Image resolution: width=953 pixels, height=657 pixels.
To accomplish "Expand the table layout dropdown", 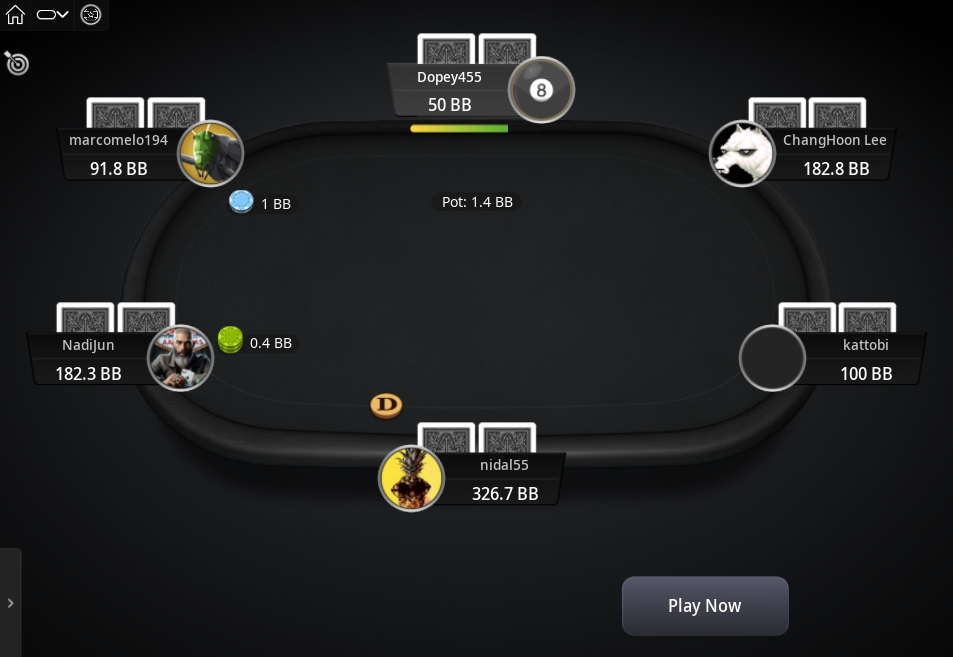I will tap(53, 15).
